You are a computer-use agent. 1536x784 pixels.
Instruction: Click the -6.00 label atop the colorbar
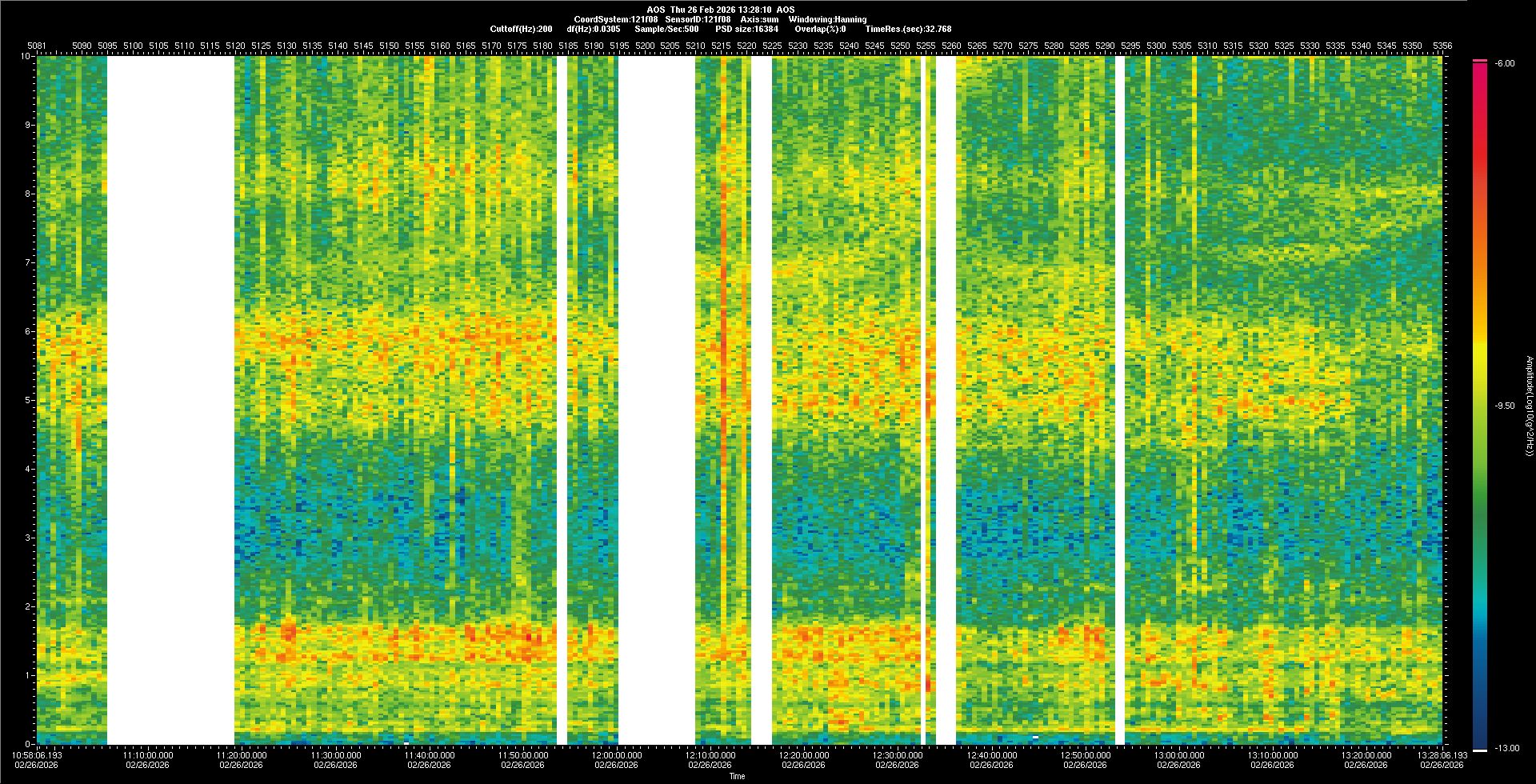1503,64
